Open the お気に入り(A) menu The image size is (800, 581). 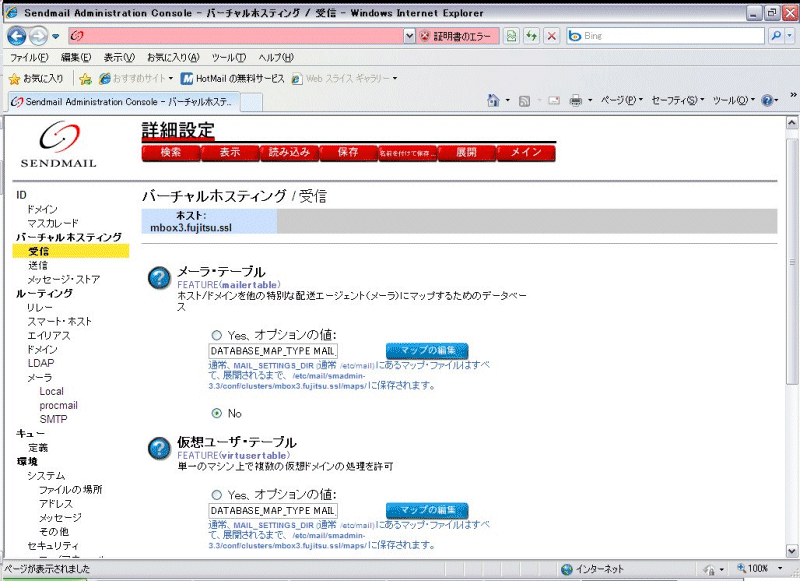(x=173, y=58)
